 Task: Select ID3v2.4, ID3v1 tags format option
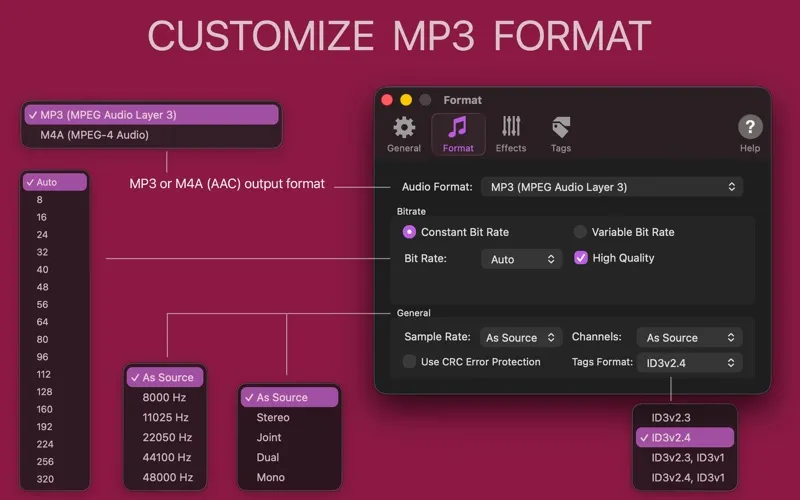[685, 478]
